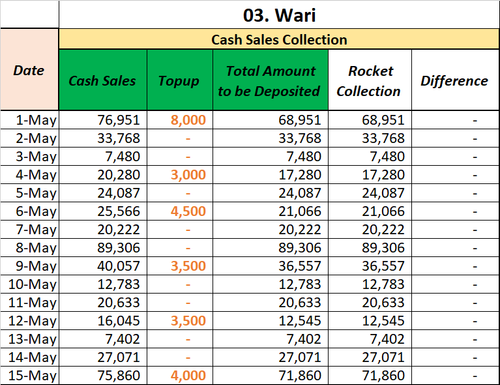Viewport: 500px width, 385px height.
Task: Select the "9-May" date cell
Action: point(29,266)
